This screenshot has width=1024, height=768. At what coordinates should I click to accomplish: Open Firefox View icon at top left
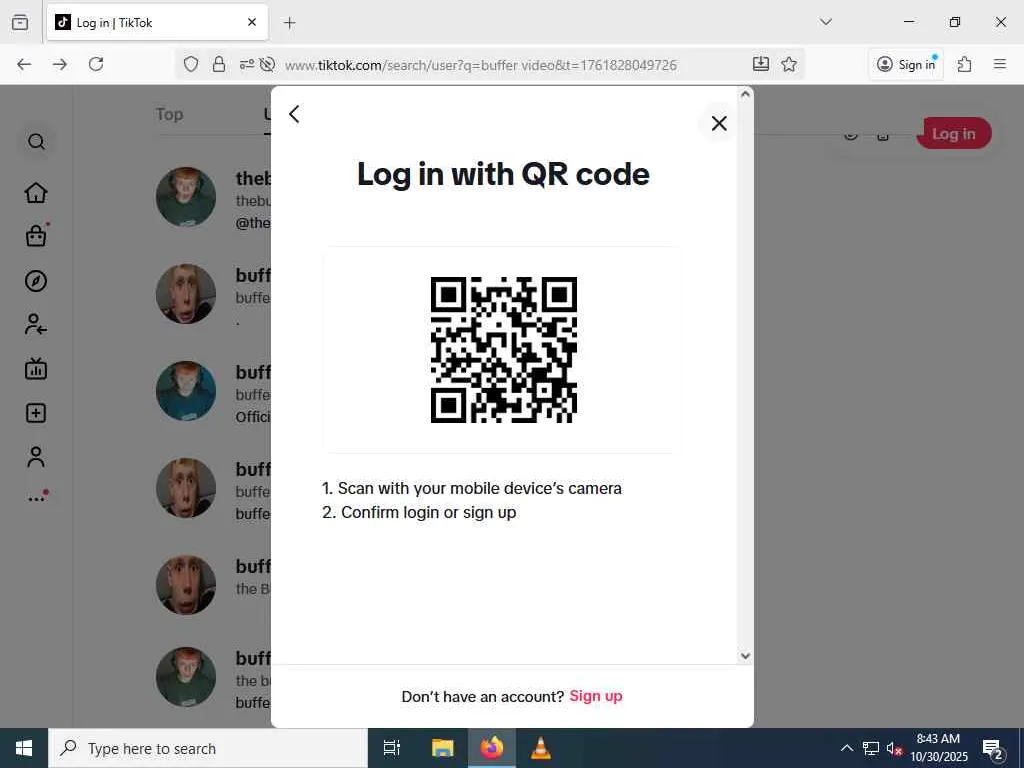(x=20, y=22)
